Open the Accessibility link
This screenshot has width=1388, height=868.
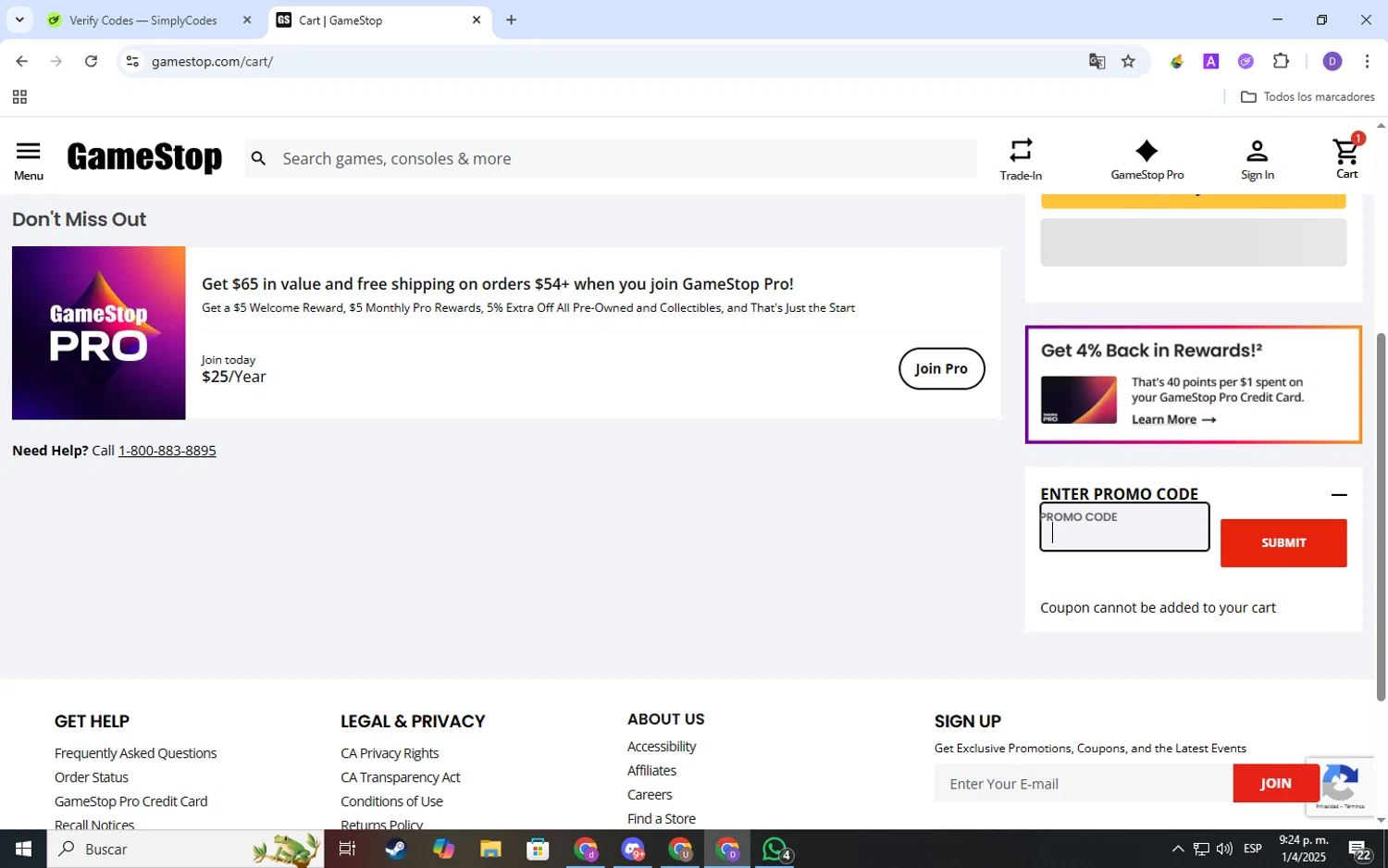point(662,747)
